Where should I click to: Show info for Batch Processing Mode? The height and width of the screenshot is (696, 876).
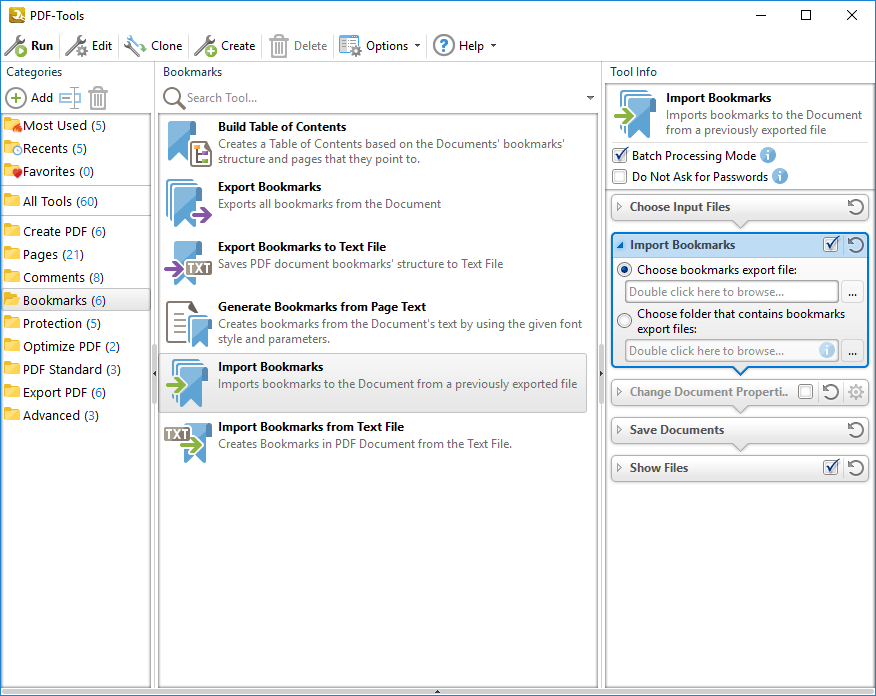pos(768,155)
